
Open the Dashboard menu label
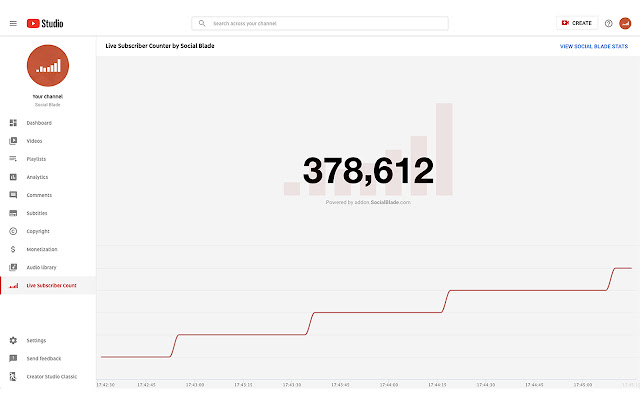click(39, 123)
